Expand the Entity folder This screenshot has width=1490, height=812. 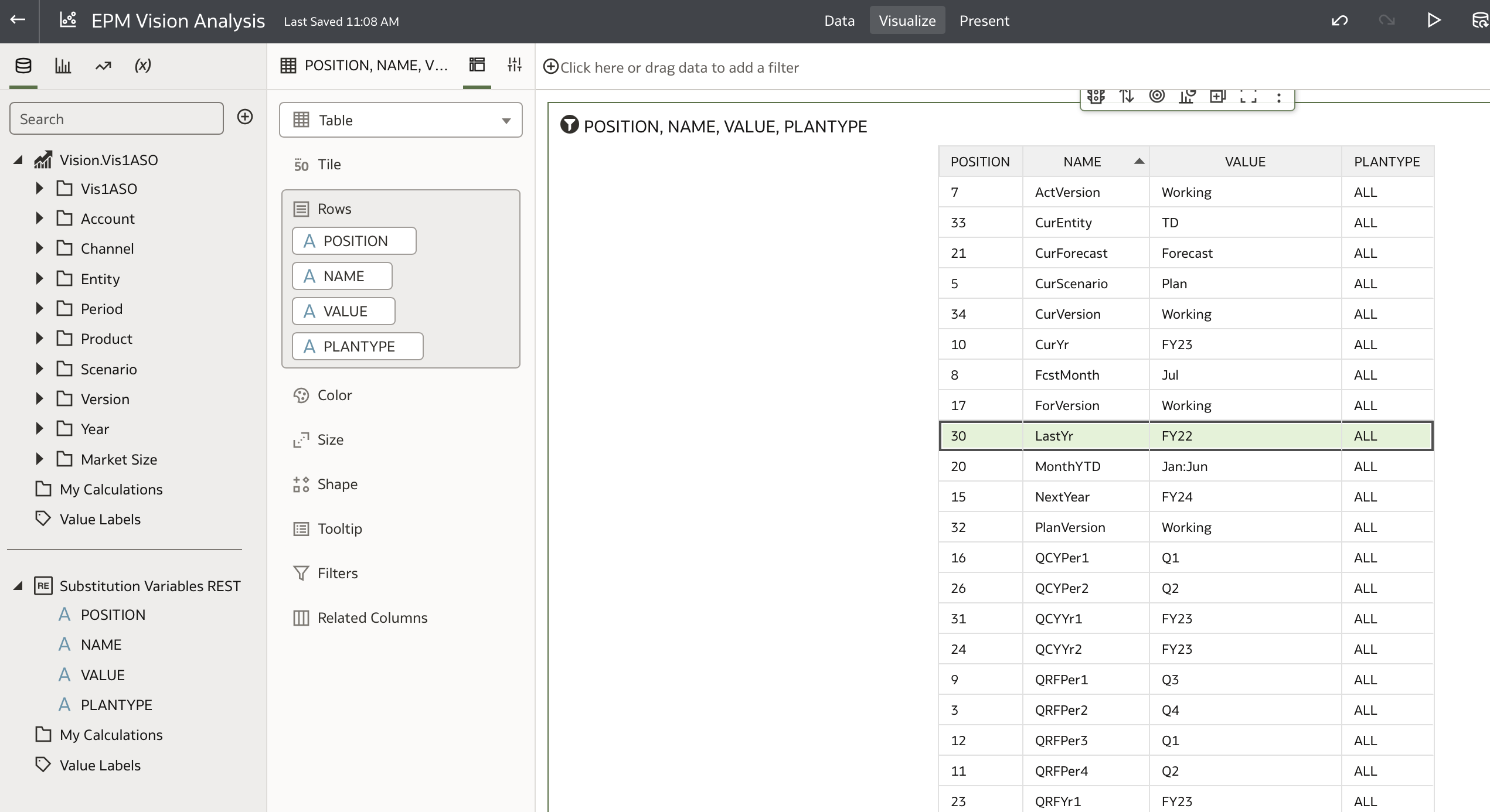[39, 278]
